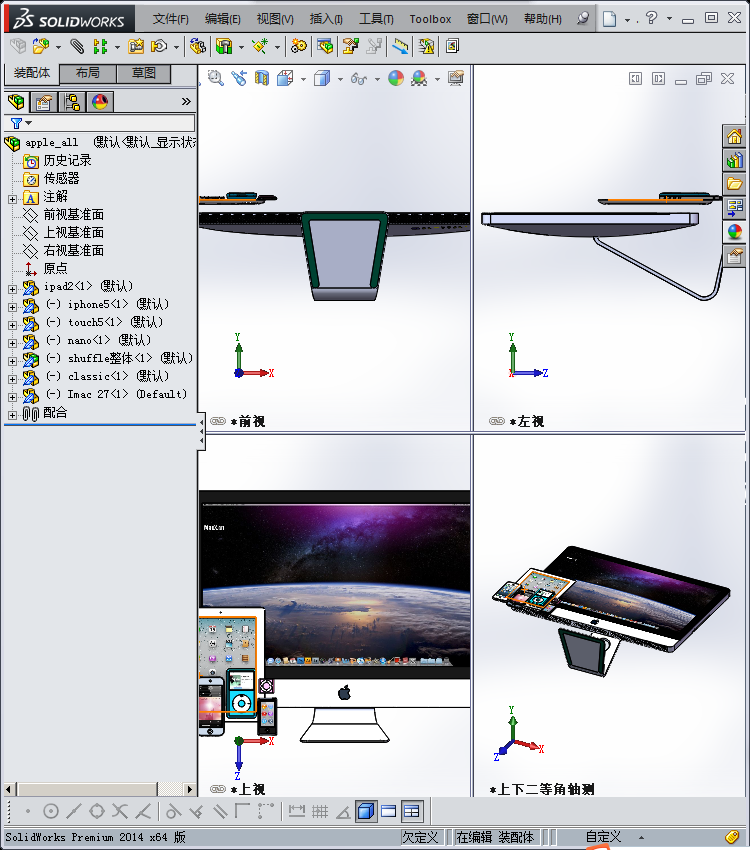Open the View Orientation cube icon

pyautogui.click(x=285, y=79)
